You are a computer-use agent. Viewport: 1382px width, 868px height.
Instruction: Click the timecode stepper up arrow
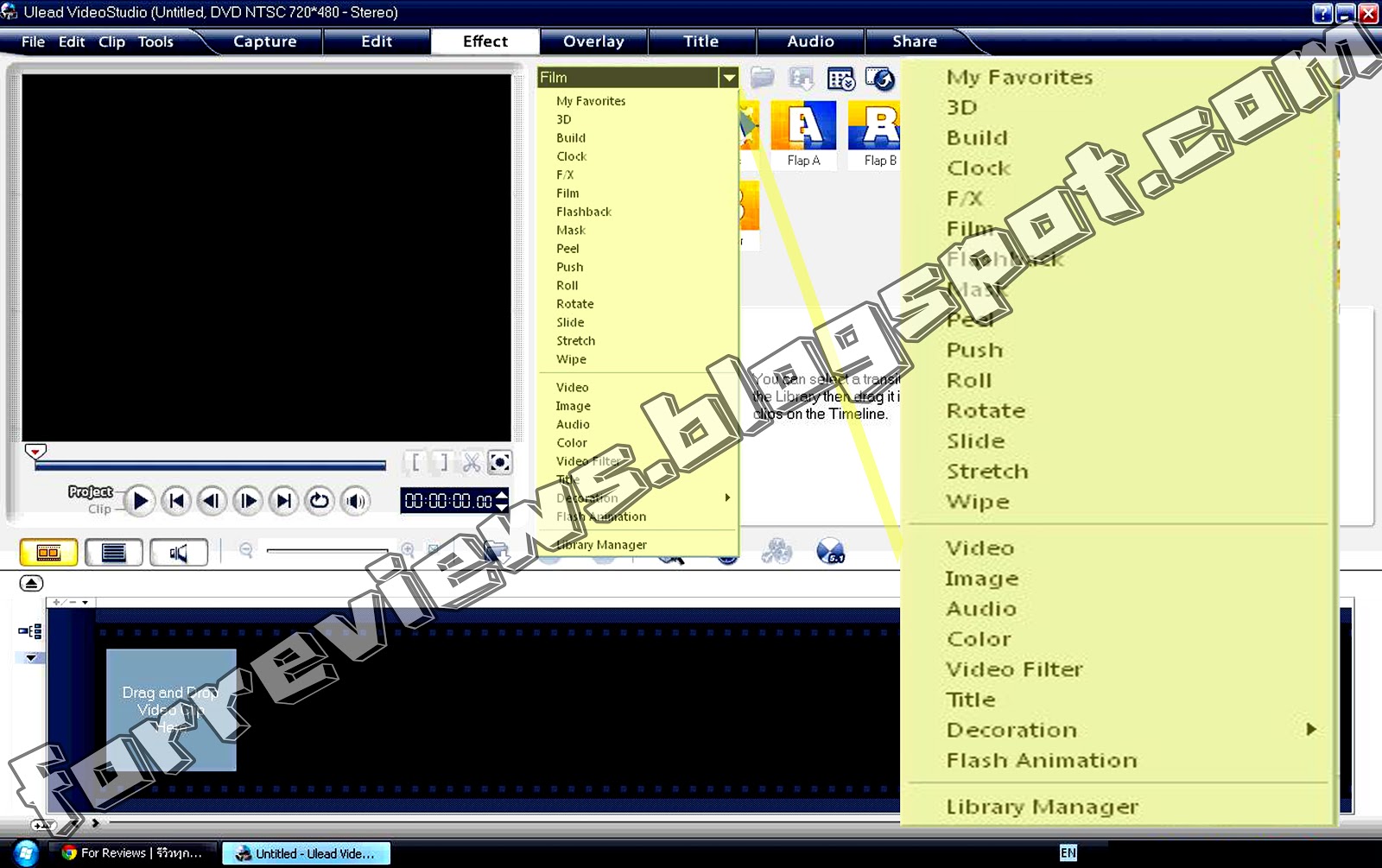[502, 495]
